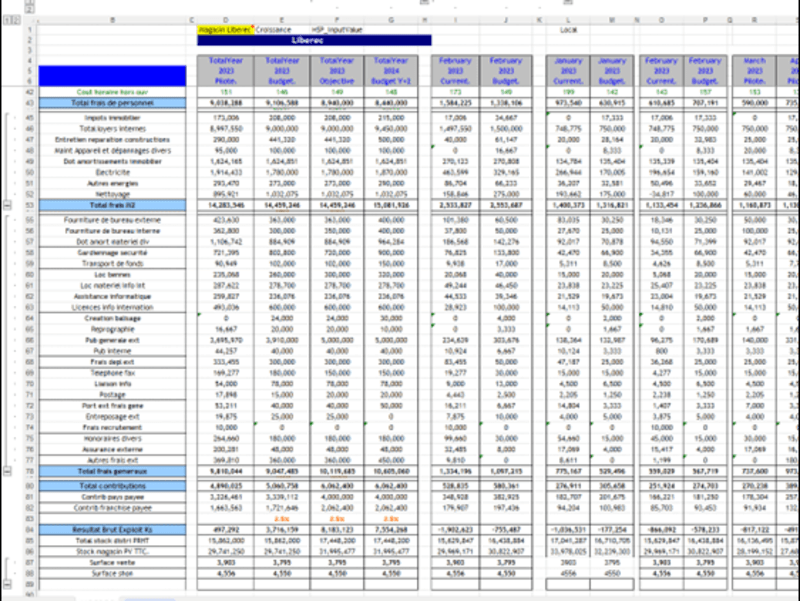Click the TotalYear 2023 Budget header cell
Image resolution: width=800 pixels, height=601 pixels.
pos(282,70)
